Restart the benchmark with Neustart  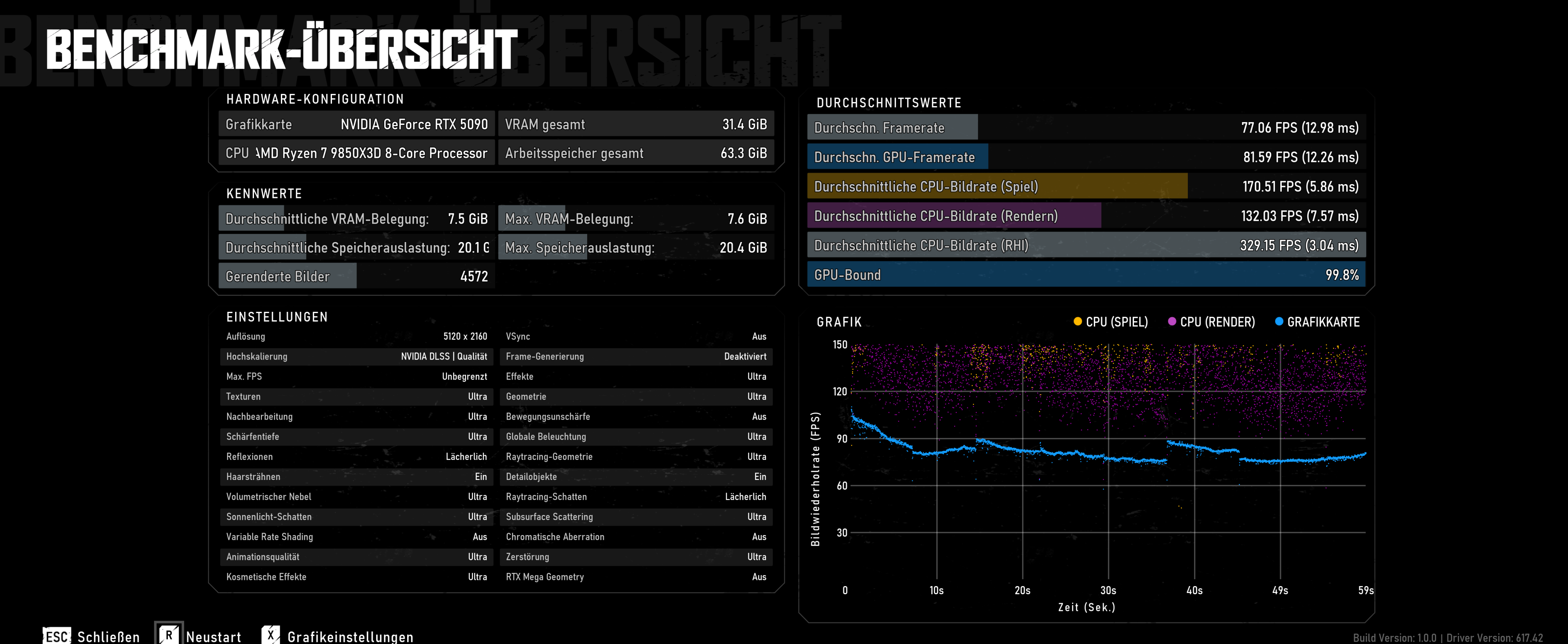(x=214, y=637)
